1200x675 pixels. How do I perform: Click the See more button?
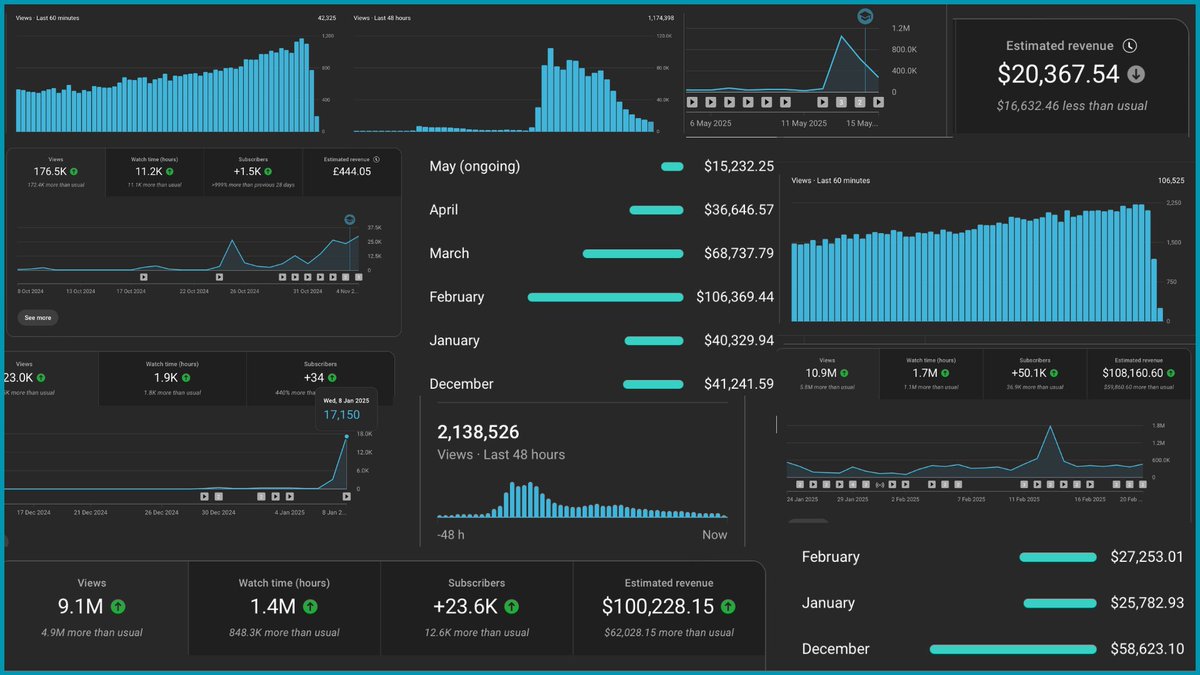point(38,317)
